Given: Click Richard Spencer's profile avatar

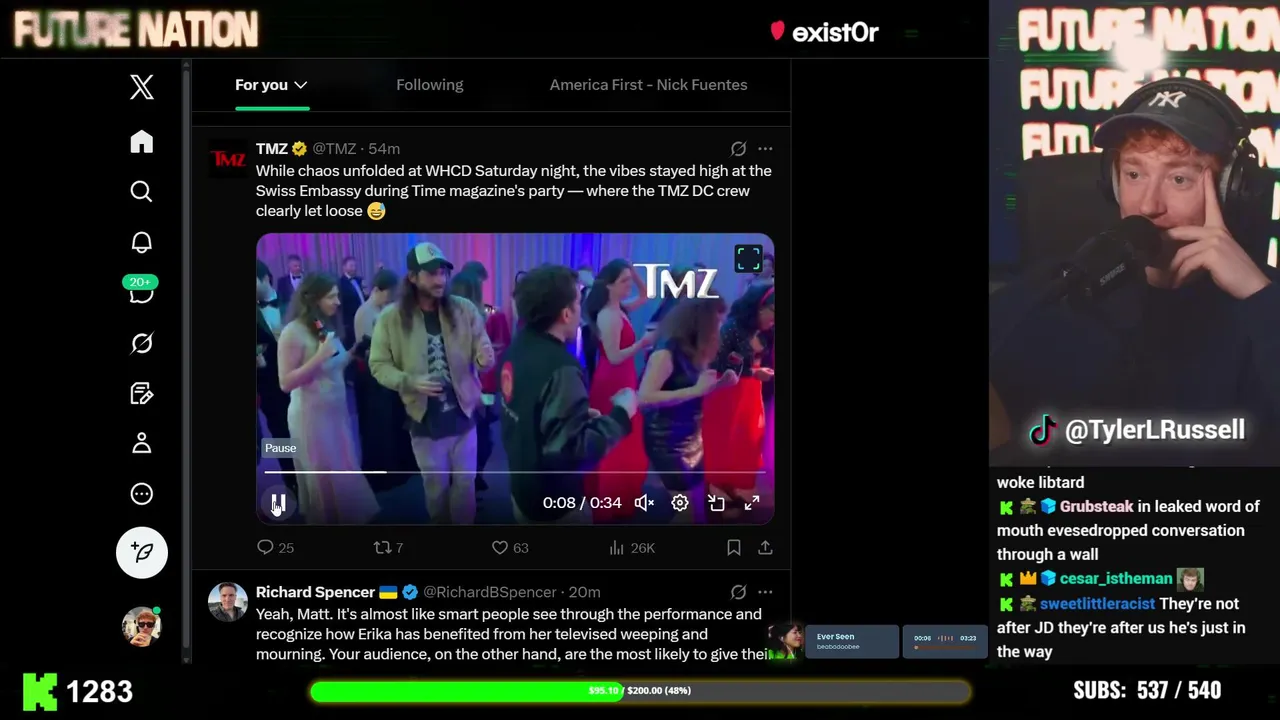Looking at the screenshot, I should 228,603.
